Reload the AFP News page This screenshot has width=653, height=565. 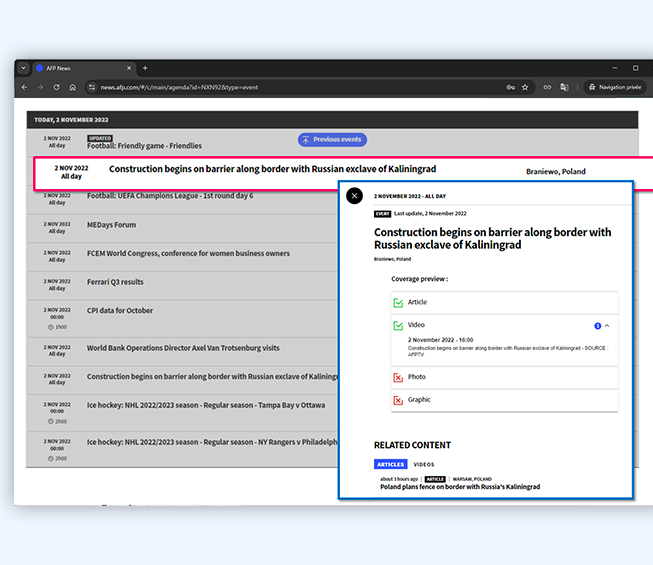56,87
